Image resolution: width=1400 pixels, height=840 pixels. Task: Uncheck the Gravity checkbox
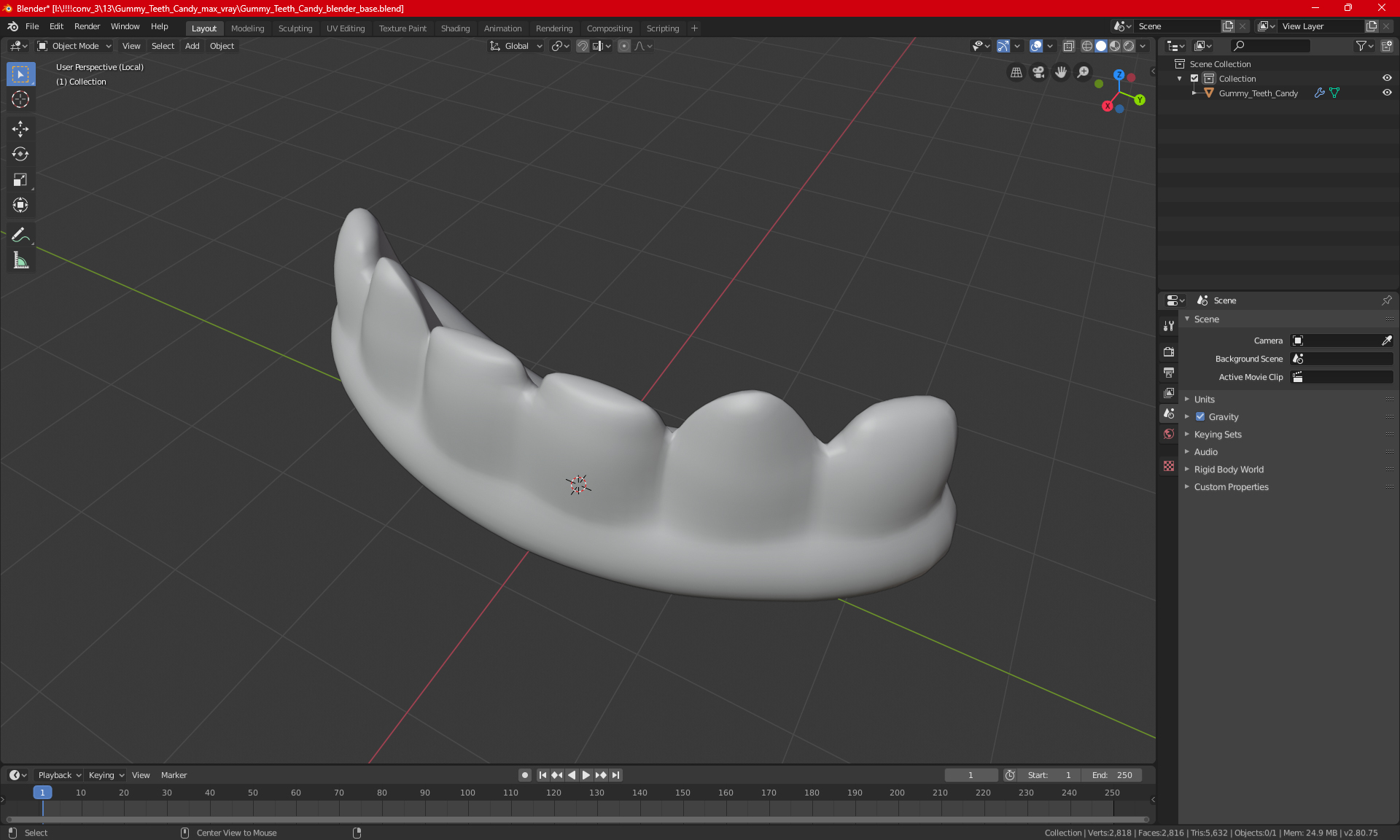click(1200, 417)
